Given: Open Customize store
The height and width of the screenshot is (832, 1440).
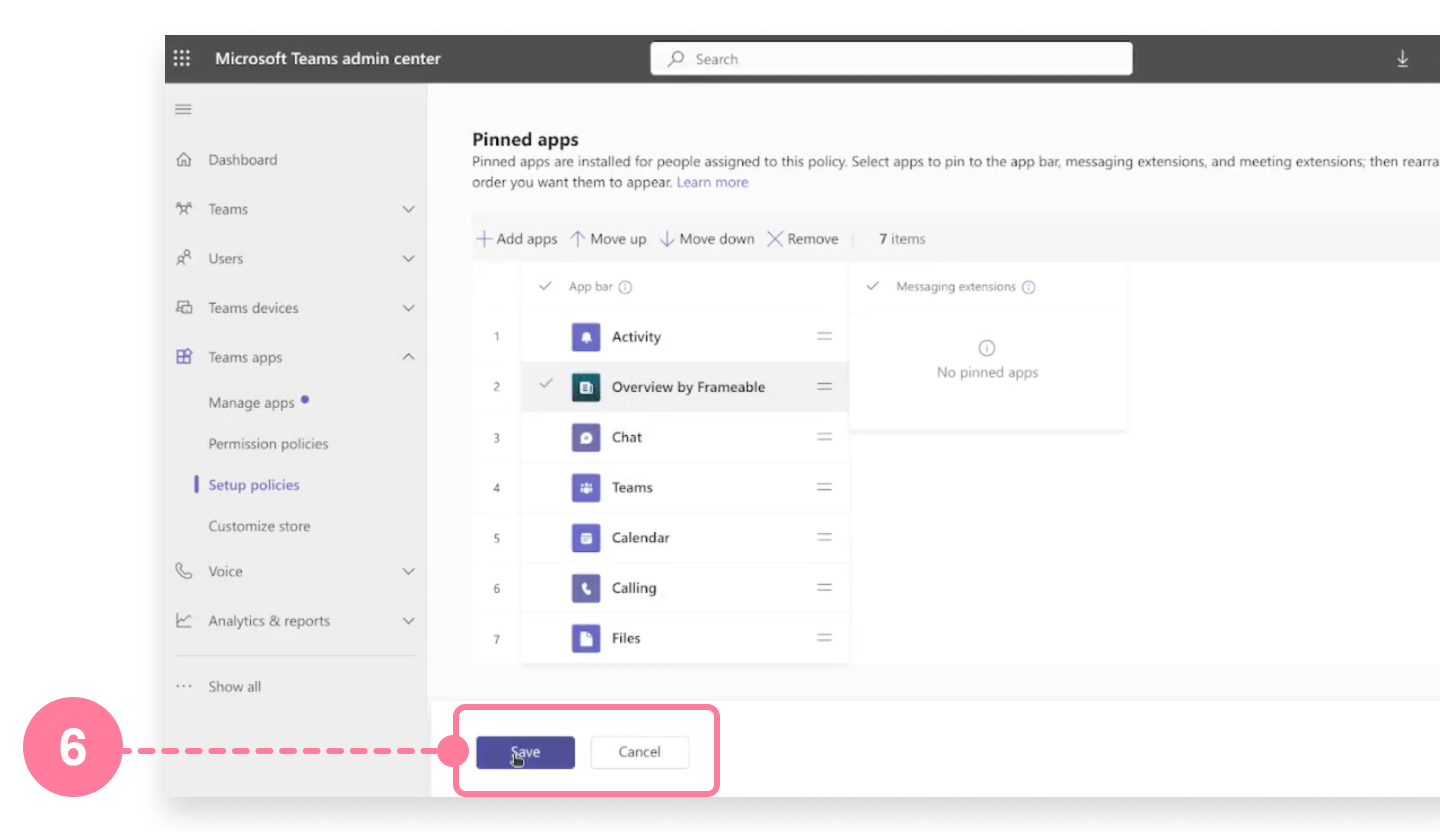Looking at the screenshot, I should (x=259, y=526).
